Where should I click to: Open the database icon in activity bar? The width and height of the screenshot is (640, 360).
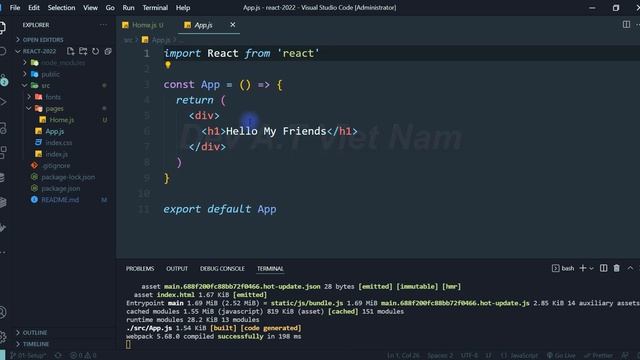2,177
